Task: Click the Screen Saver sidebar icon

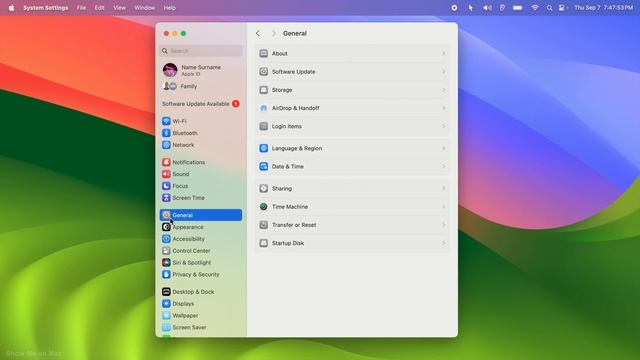Action: point(166,327)
